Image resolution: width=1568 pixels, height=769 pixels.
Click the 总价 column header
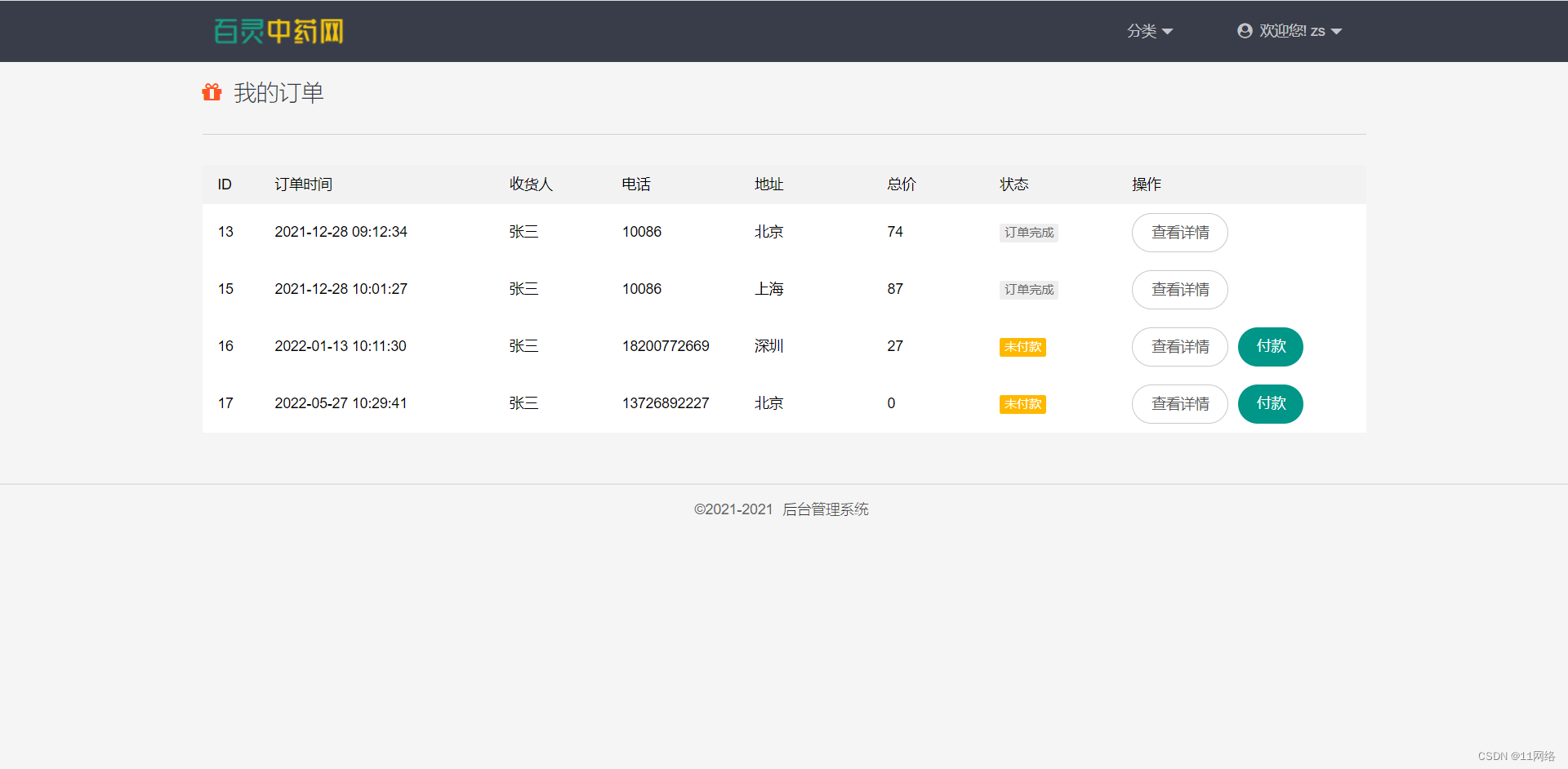pyautogui.click(x=902, y=184)
